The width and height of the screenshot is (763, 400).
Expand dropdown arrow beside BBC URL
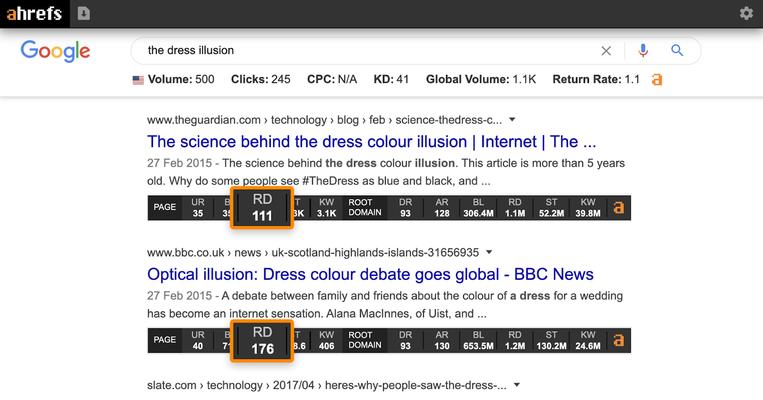tap(489, 252)
